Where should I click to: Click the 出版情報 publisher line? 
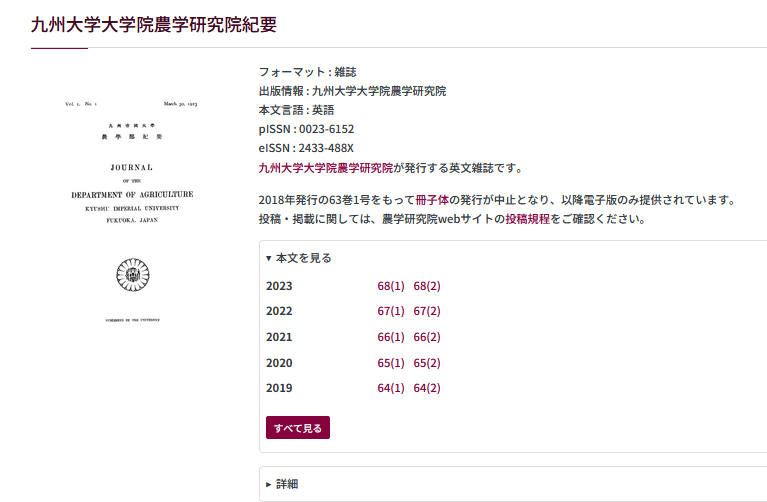[x=353, y=91]
